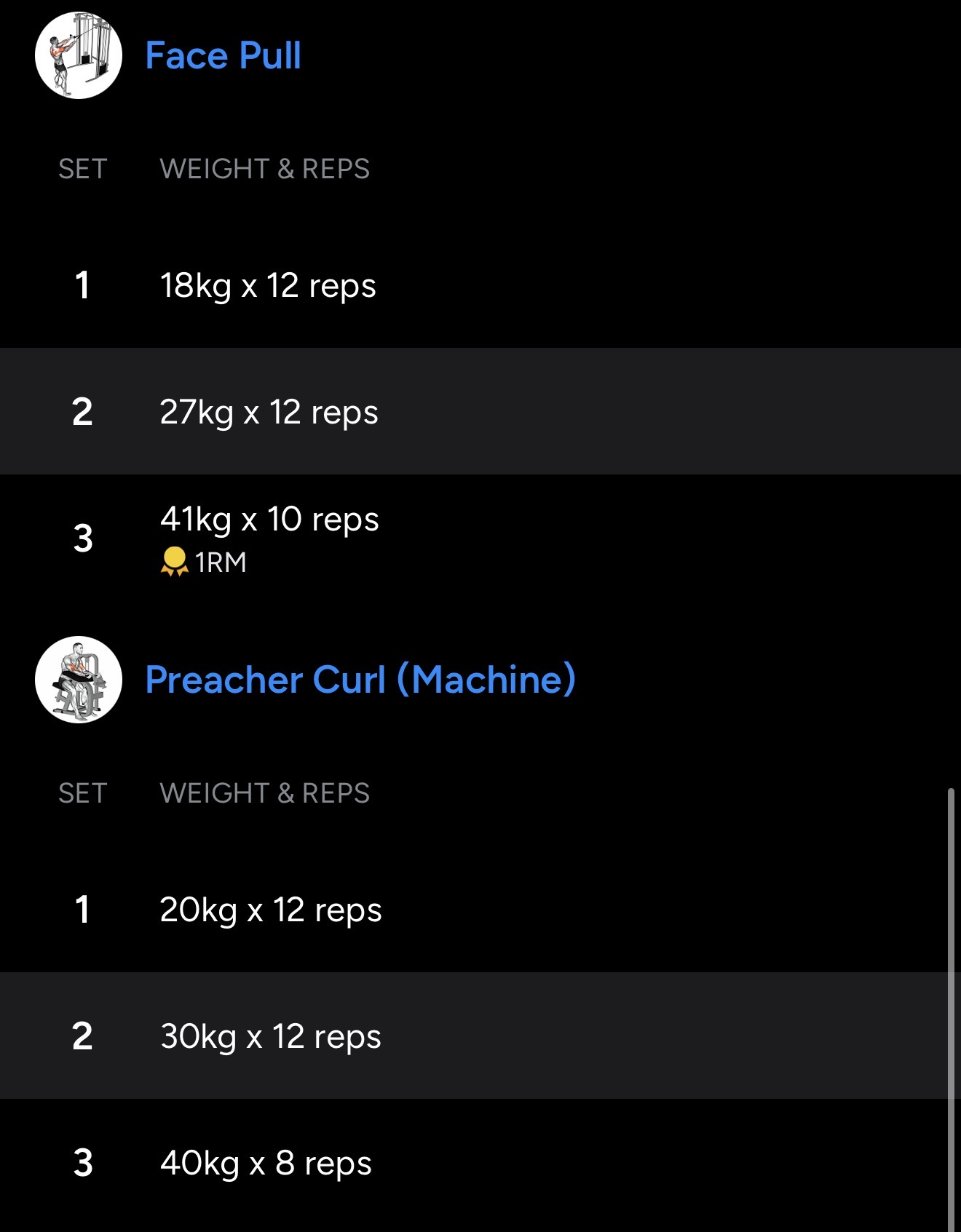This screenshot has height=1232, width=961.
Task: Select the 30kg x 12 reps entry
Action: click(271, 1036)
